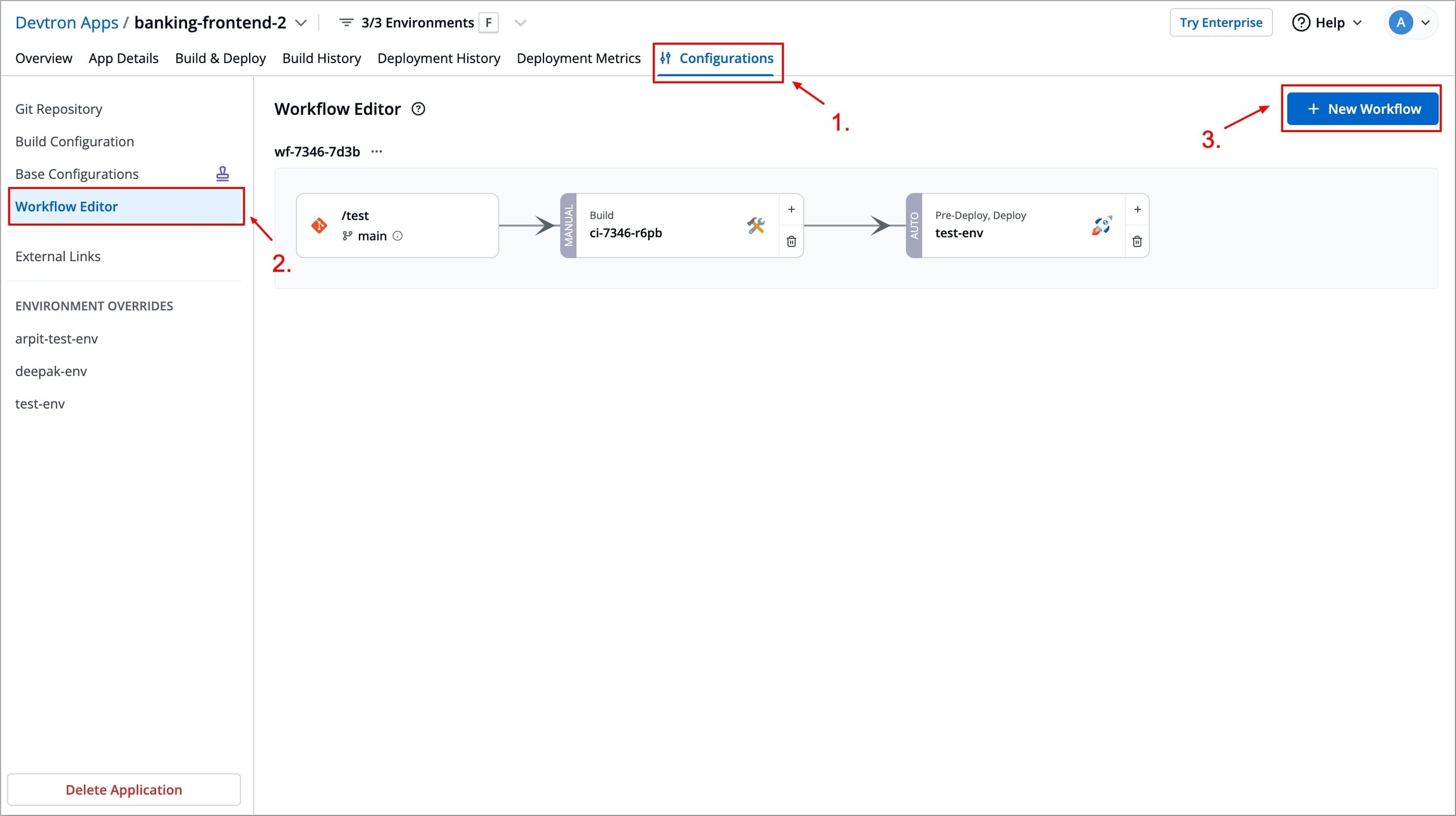
Task: Open the wf-7346-7d3b three-dots menu
Action: 377,152
